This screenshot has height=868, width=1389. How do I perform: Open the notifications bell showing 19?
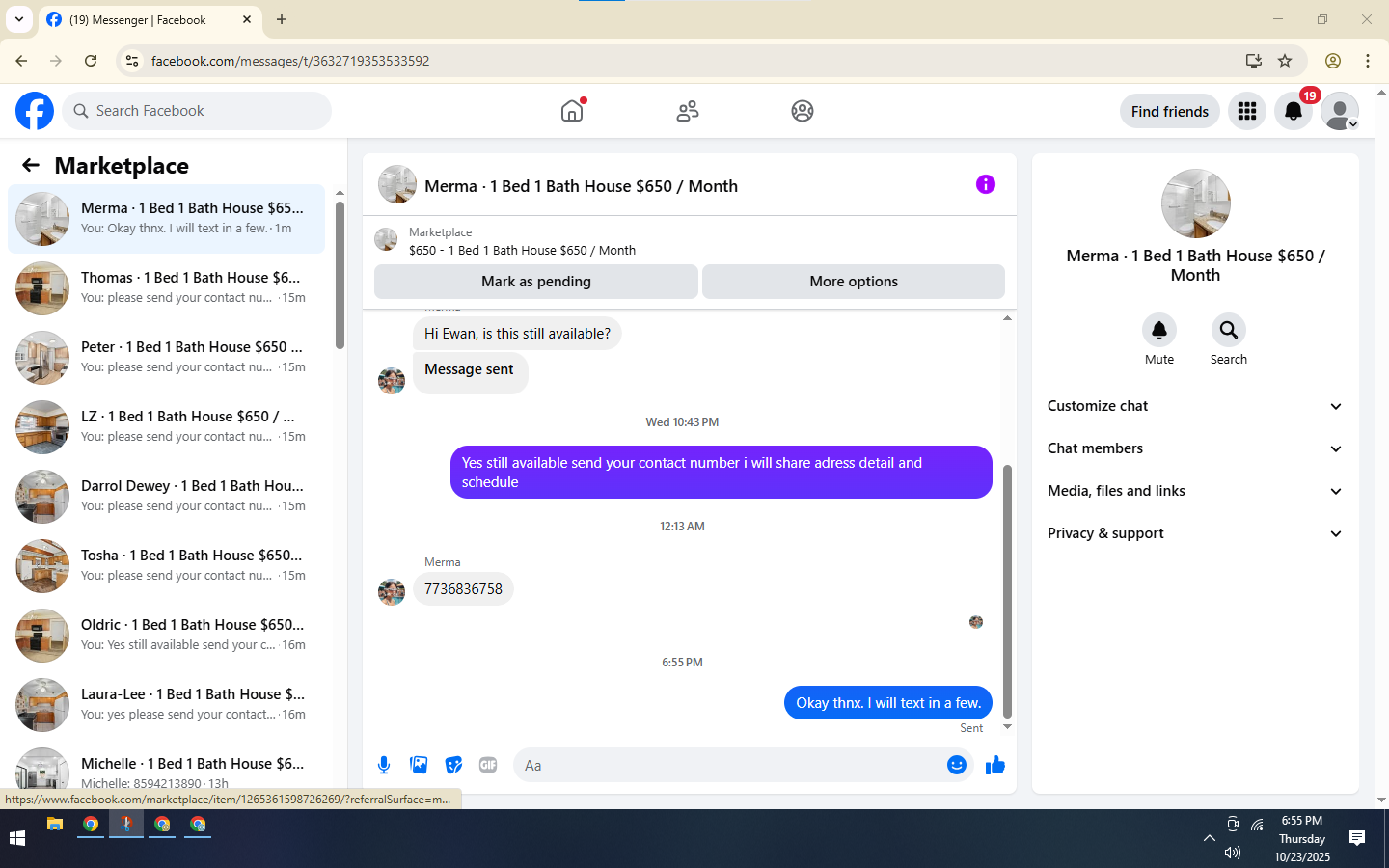point(1294,111)
